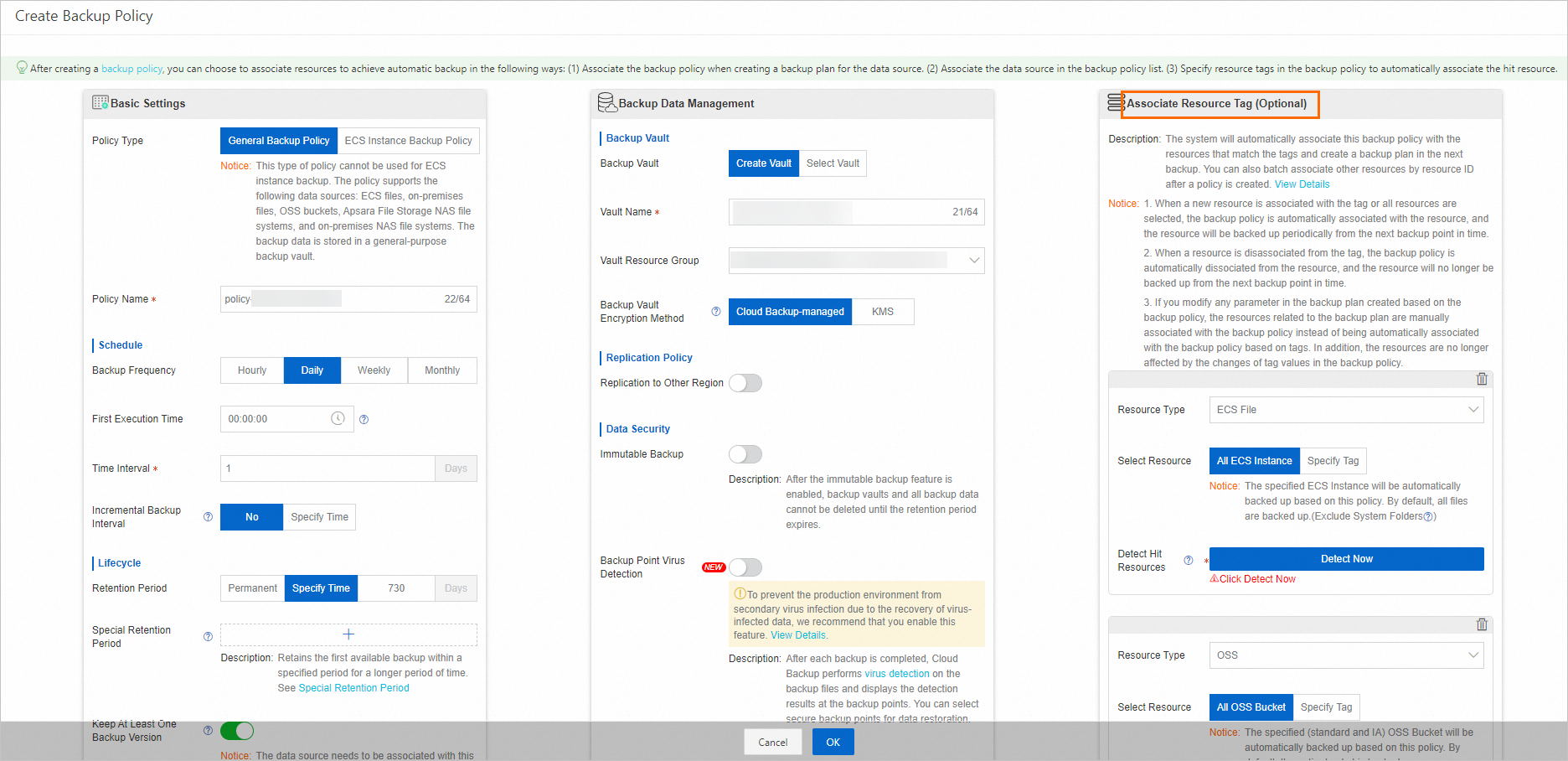Open View Details link in Associate Resource Tag description
Viewport: 1568px width, 761px height.
coord(1302,184)
